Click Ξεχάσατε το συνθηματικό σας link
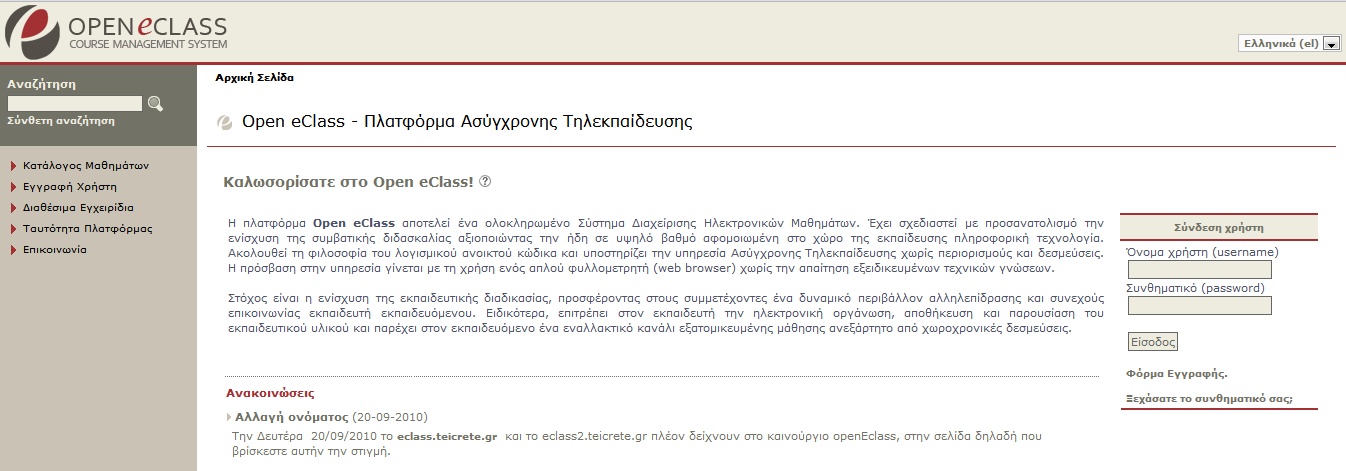 pyautogui.click(x=1209, y=398)
